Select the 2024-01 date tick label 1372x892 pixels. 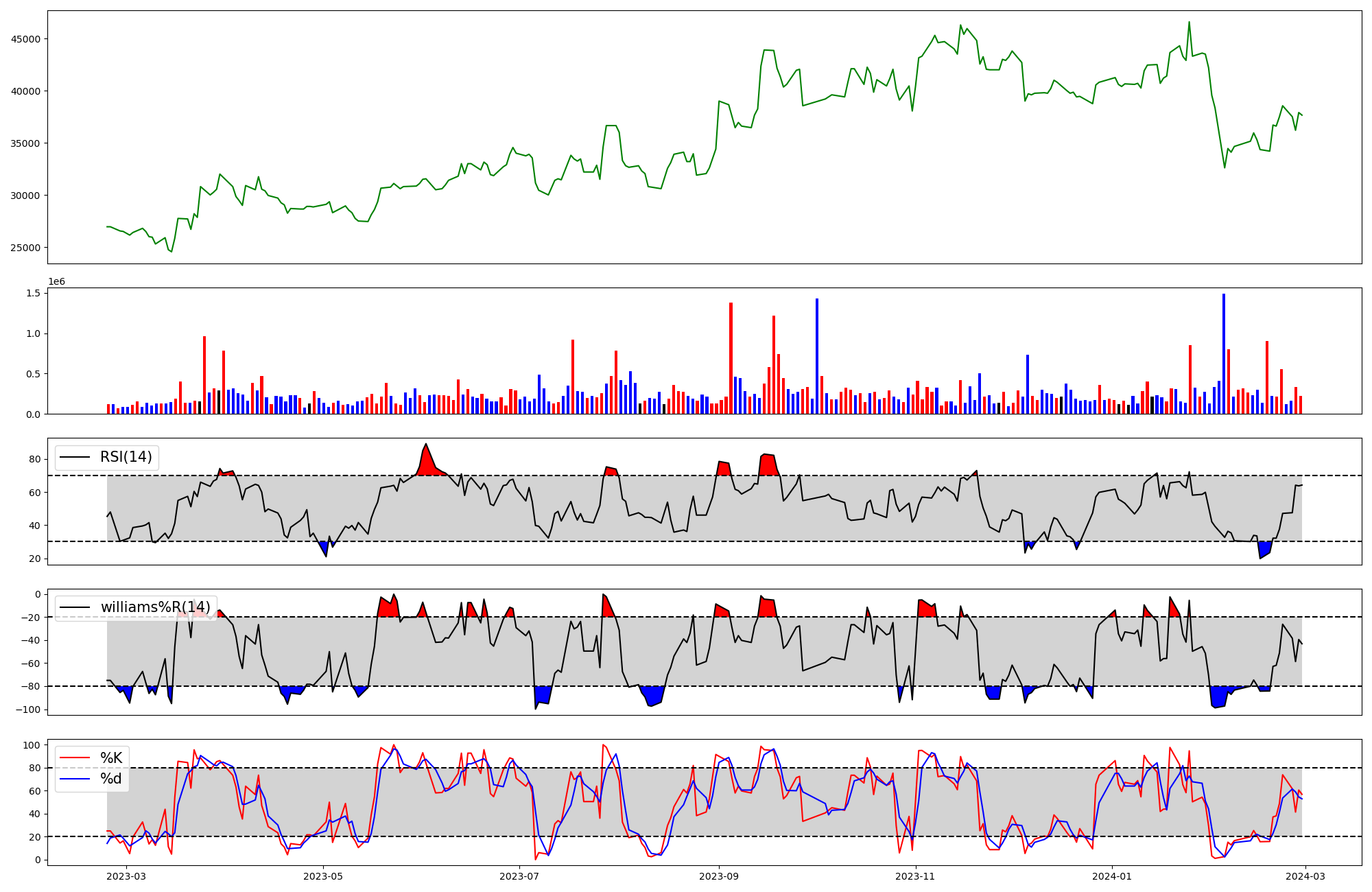point(1111,876)
